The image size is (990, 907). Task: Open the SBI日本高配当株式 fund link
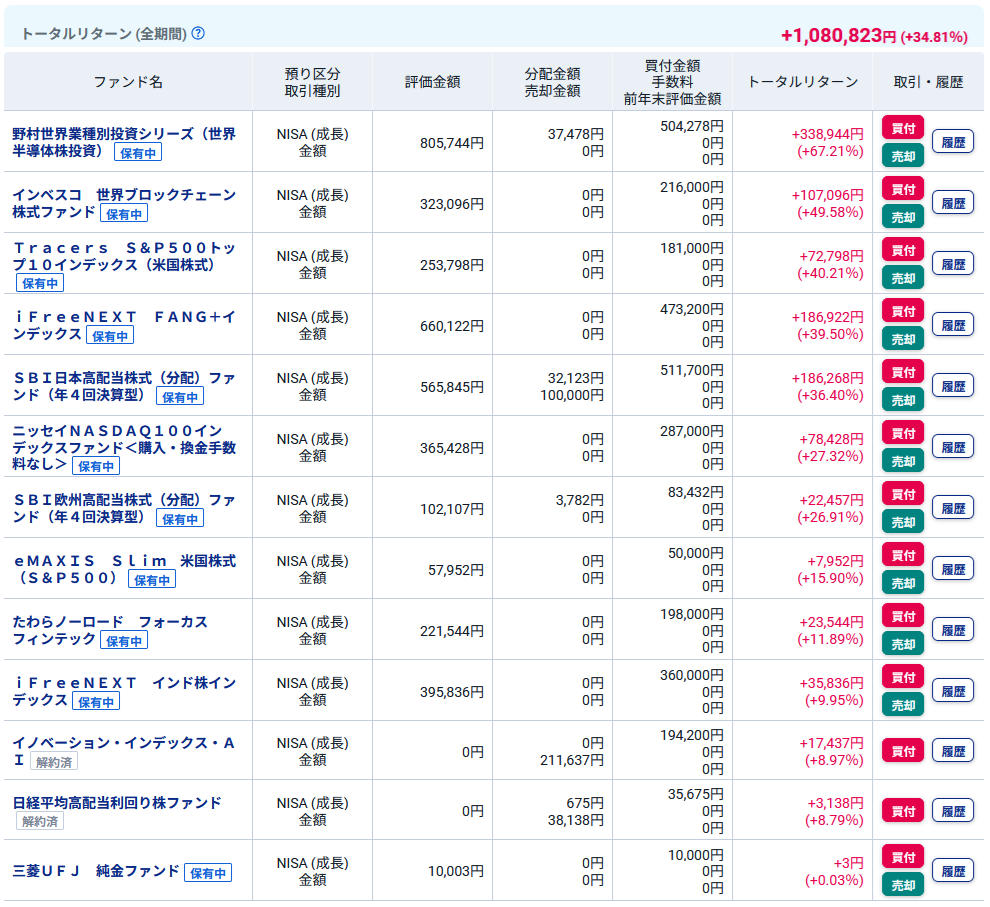coord(124,386)
